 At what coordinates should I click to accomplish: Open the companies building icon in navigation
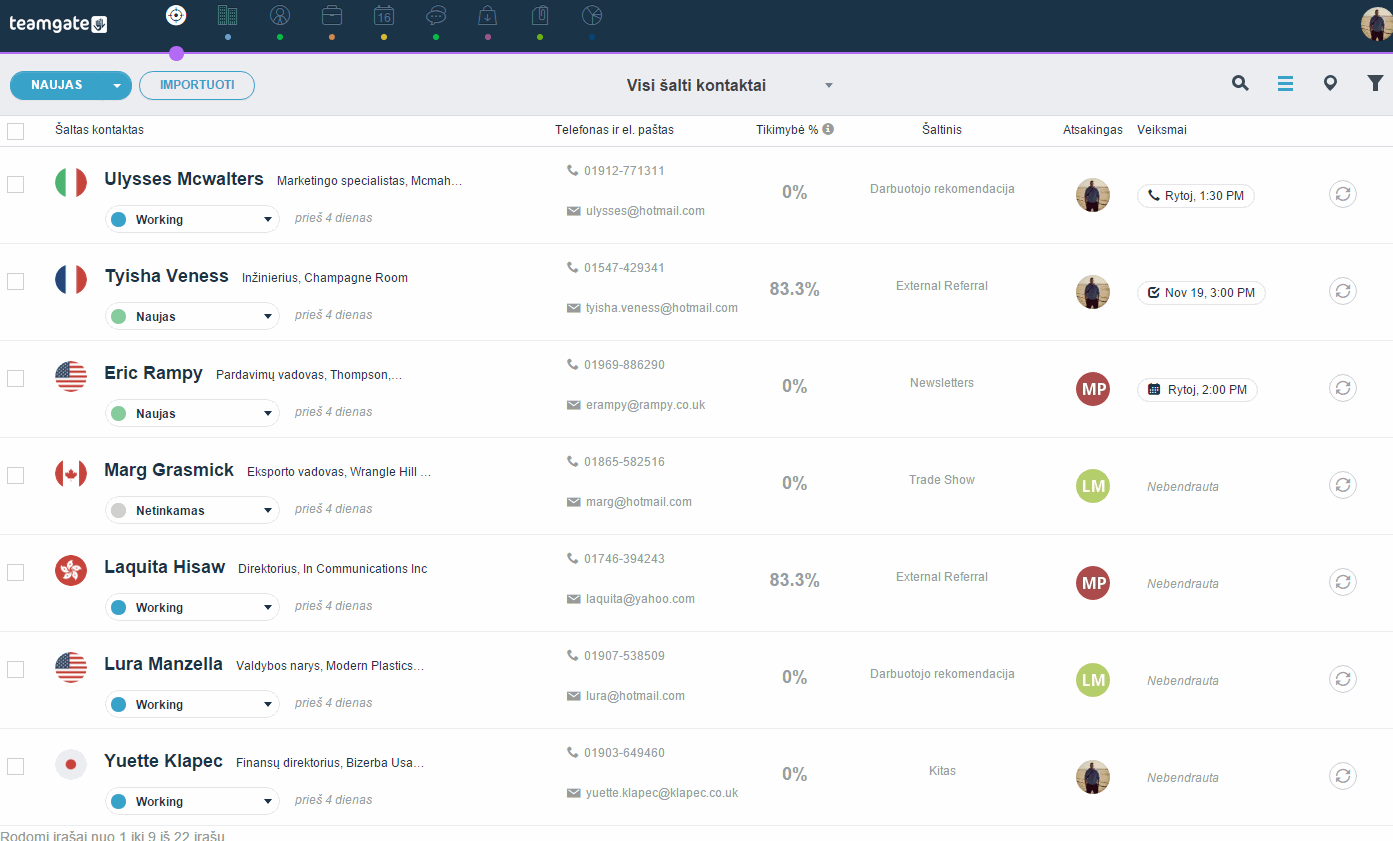(228, 15)
